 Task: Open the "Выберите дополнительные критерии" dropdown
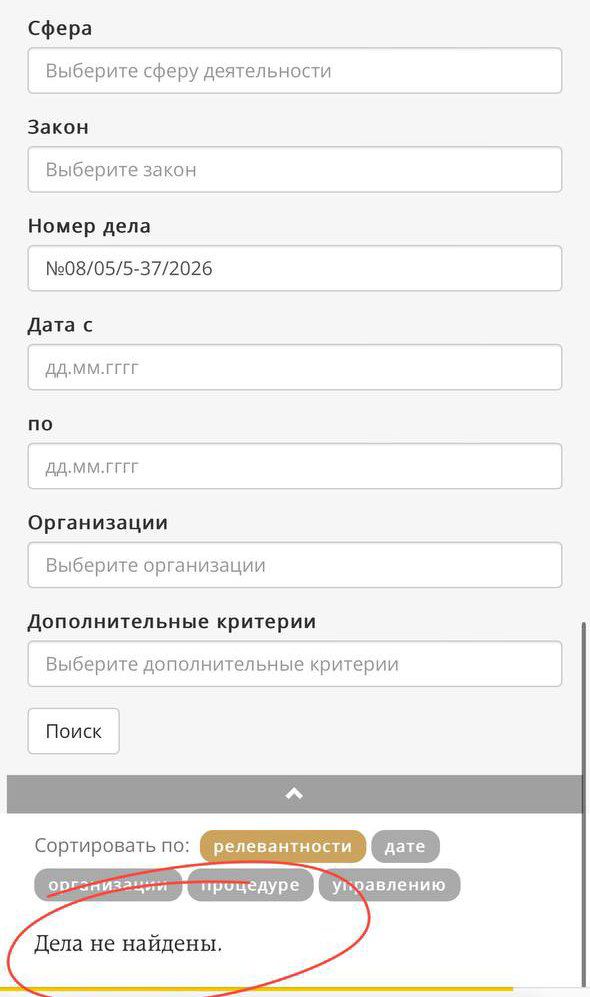pos(295,663)
